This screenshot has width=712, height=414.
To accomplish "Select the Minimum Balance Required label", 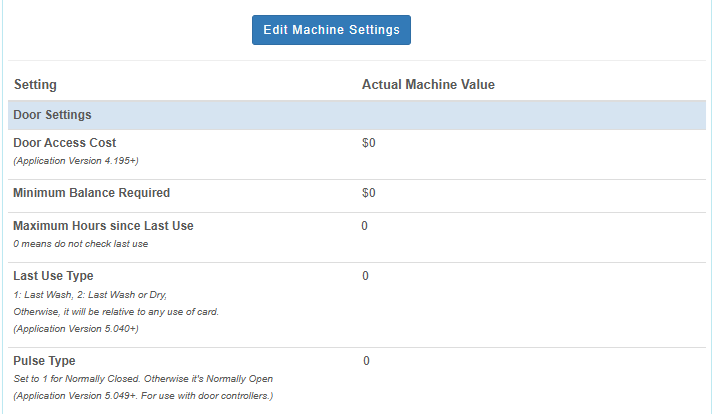I will tap(92, 193).
